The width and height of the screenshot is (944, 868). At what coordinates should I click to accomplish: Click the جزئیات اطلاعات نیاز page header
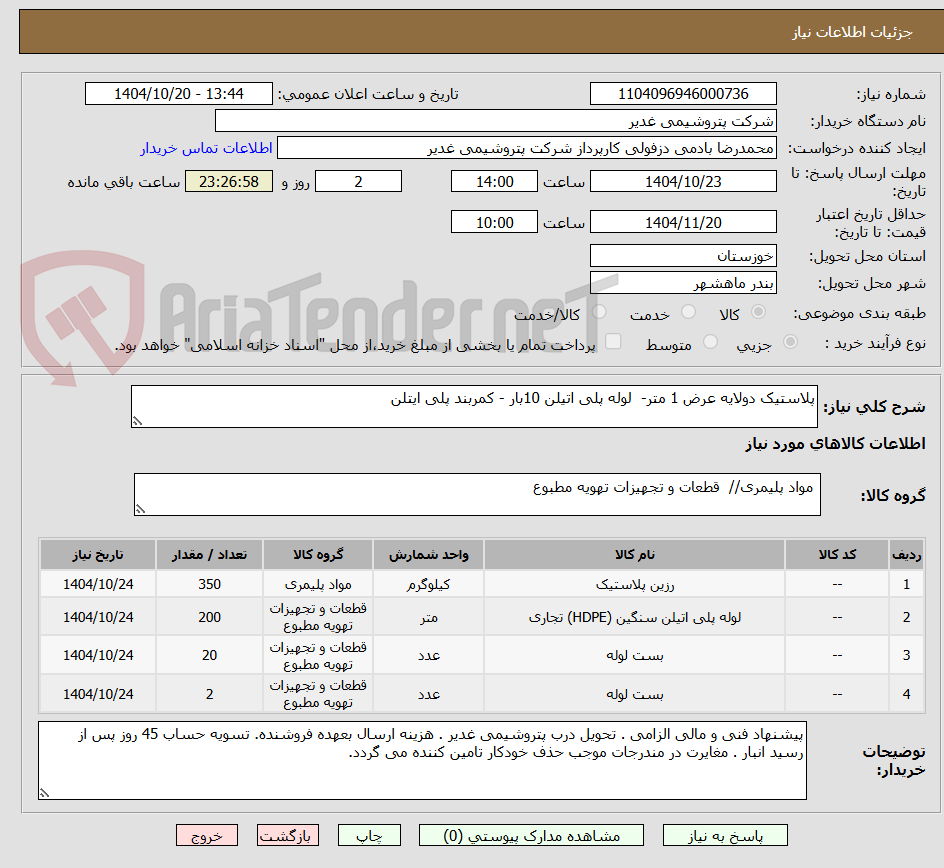(852, 32)
